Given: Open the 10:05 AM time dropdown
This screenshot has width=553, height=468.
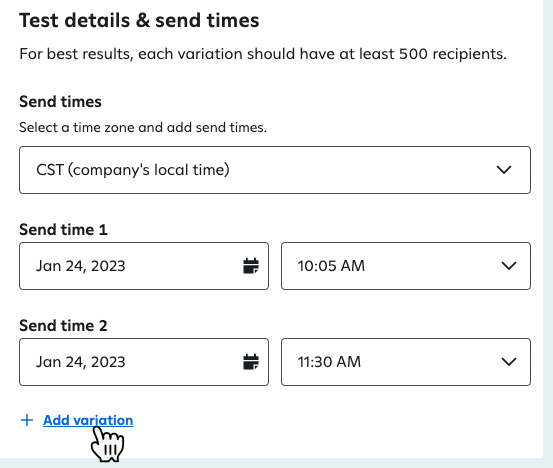Looking at the screenshot, I should (x=406, y=266).
